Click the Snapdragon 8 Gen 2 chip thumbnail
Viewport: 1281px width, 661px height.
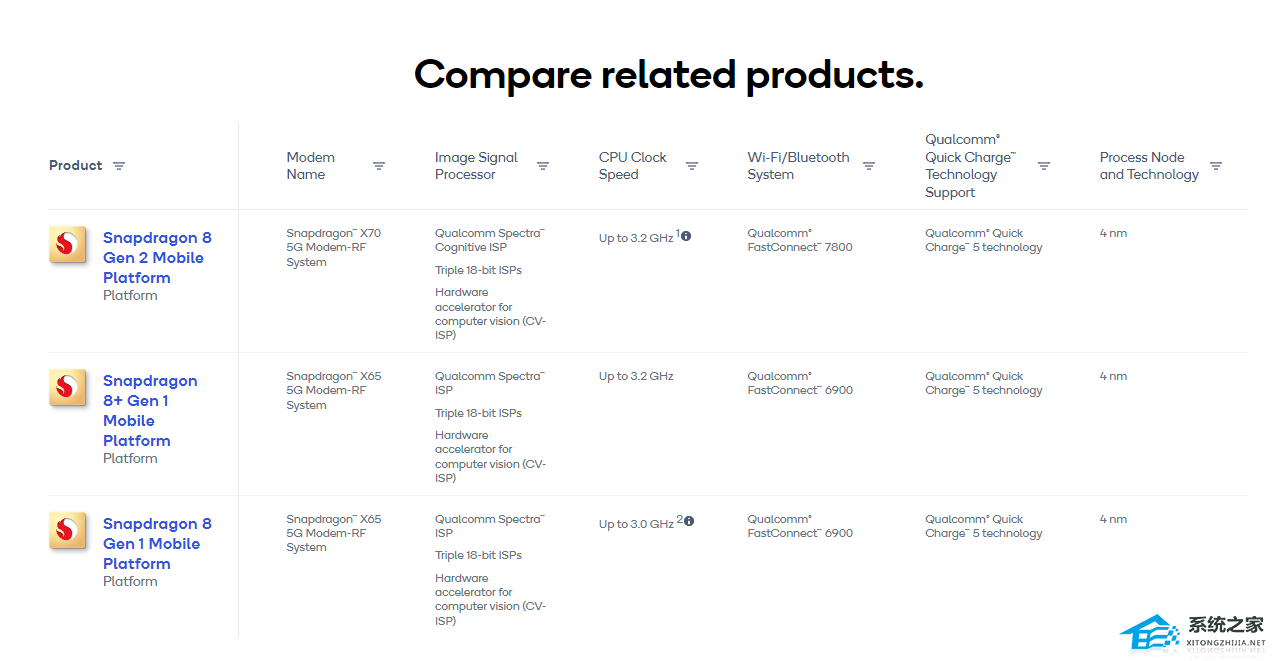point(67,244)
